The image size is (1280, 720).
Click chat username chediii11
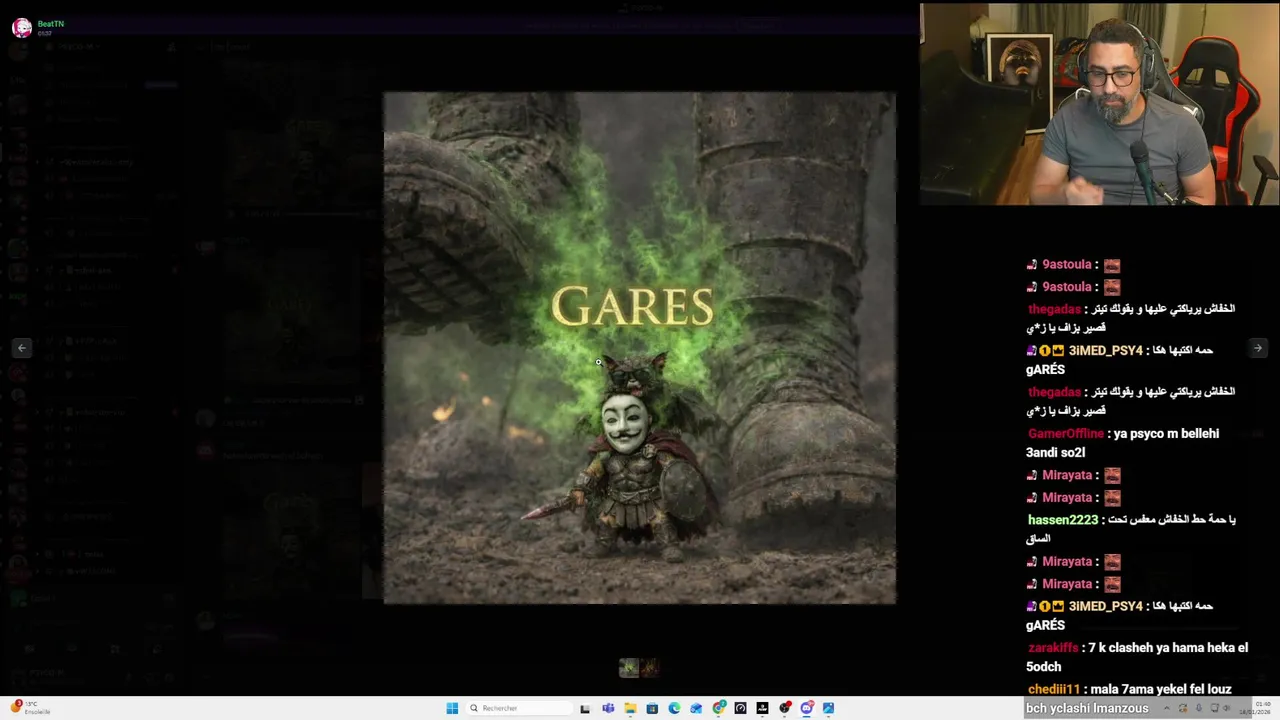click(x=1054, y=690)
